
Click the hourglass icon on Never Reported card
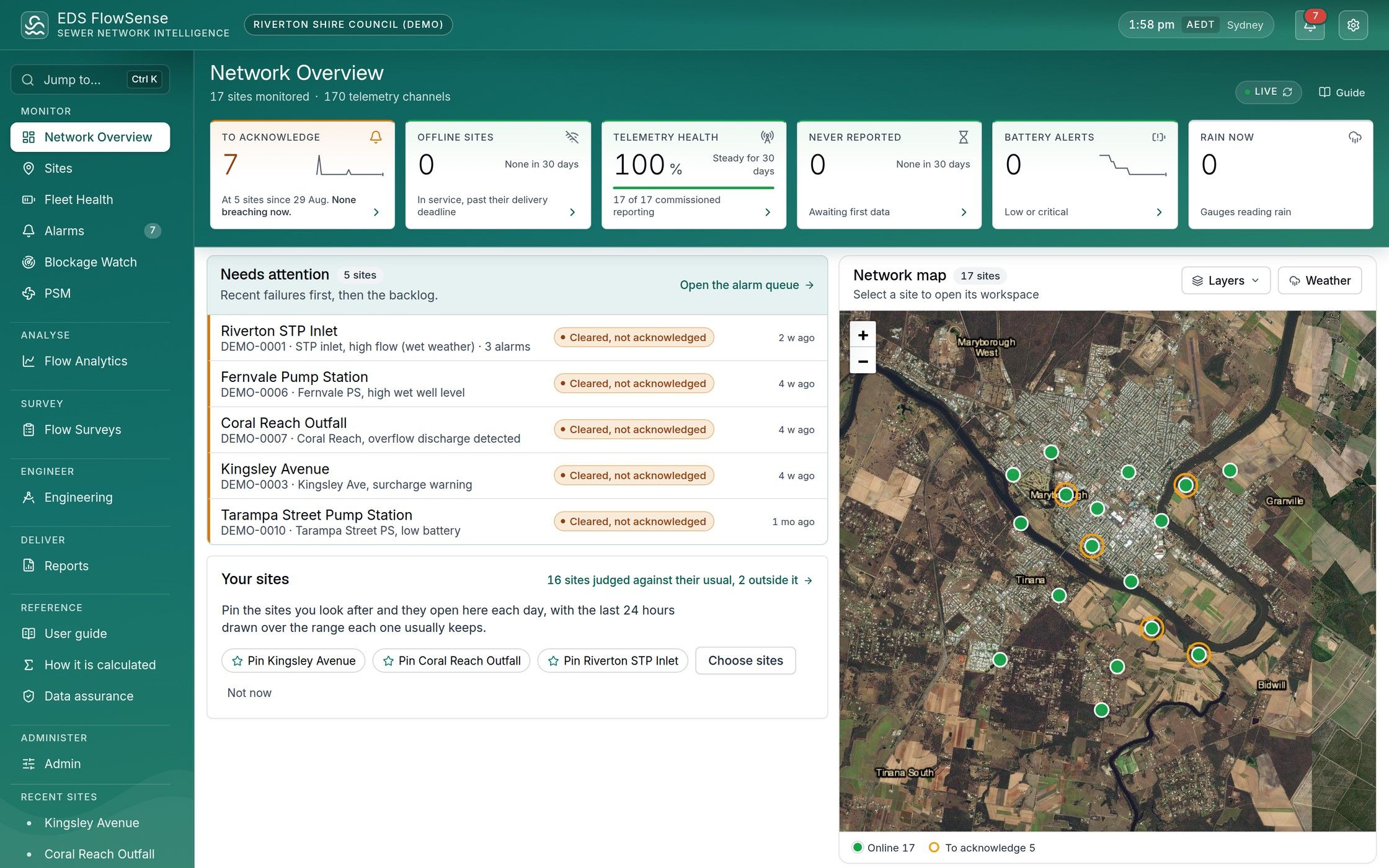pyautogui.click(x=963, y=137)
